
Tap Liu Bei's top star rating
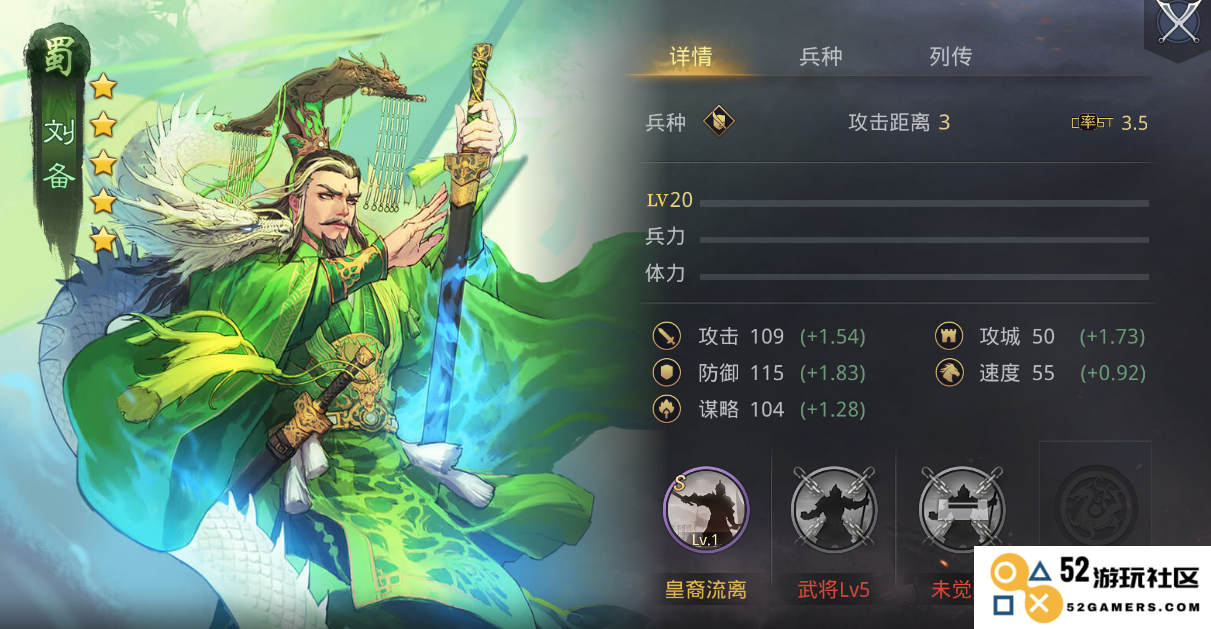point(104,87)
